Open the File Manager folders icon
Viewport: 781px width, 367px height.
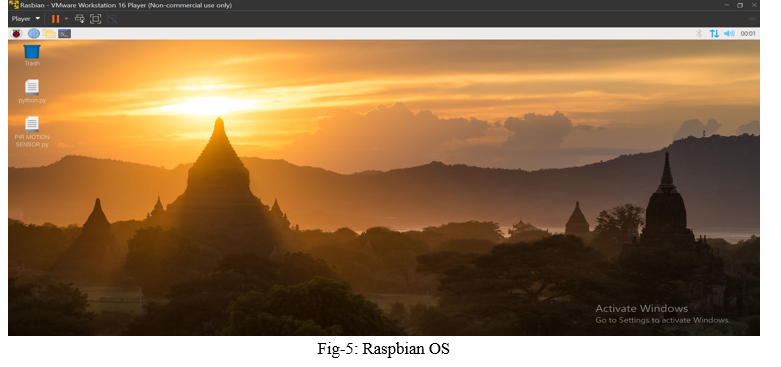49,33
